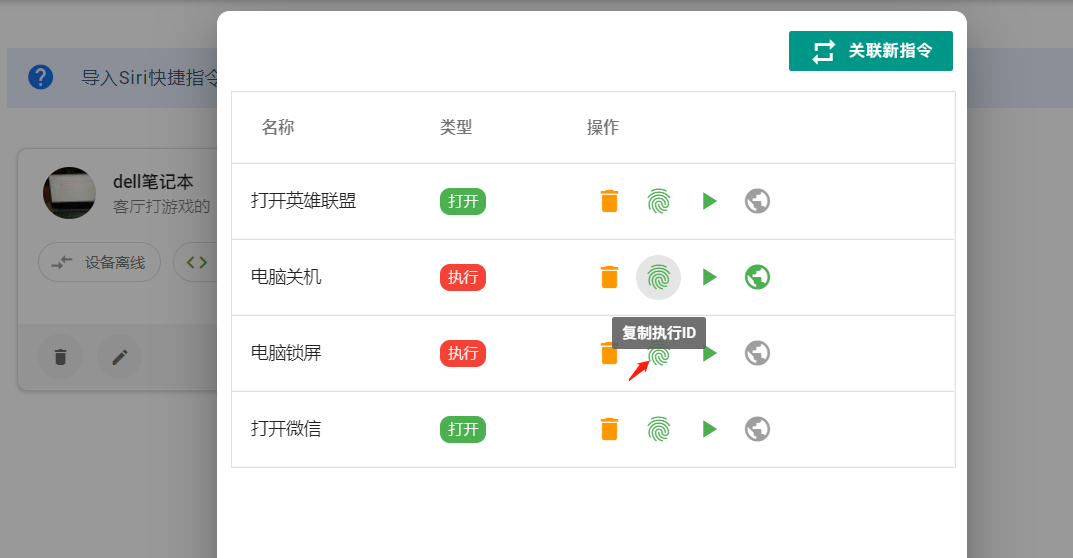Click the dell笔记本 device avatar
The height and width of the screenshot is (558, 1073).
[x=69, y=193]
